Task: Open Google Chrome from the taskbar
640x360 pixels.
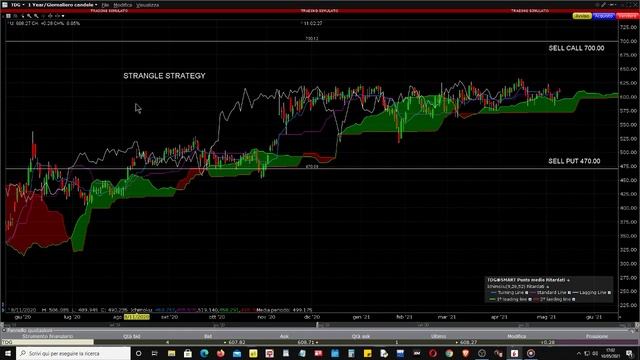Action: [x=449, y=353]
